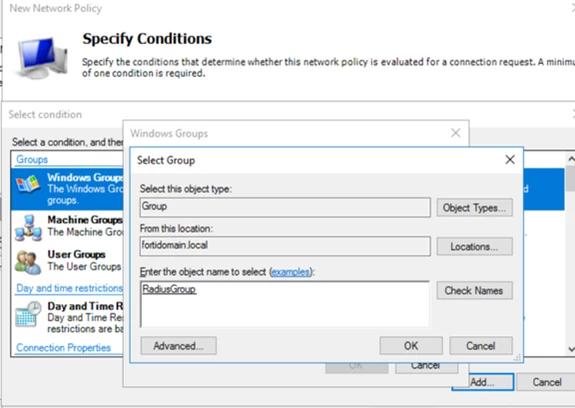Confirm Select Group with OK
Viewport: 575px width, 408px height.
coord(411,346)
